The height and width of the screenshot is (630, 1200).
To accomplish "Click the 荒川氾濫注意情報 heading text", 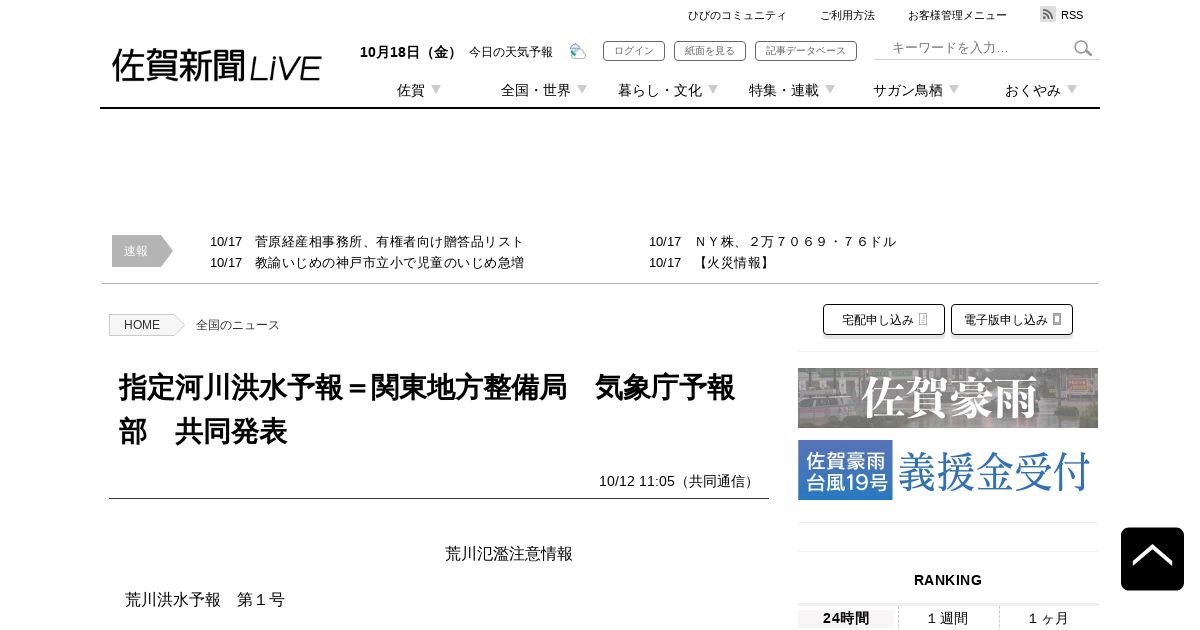I will point(509,554).
